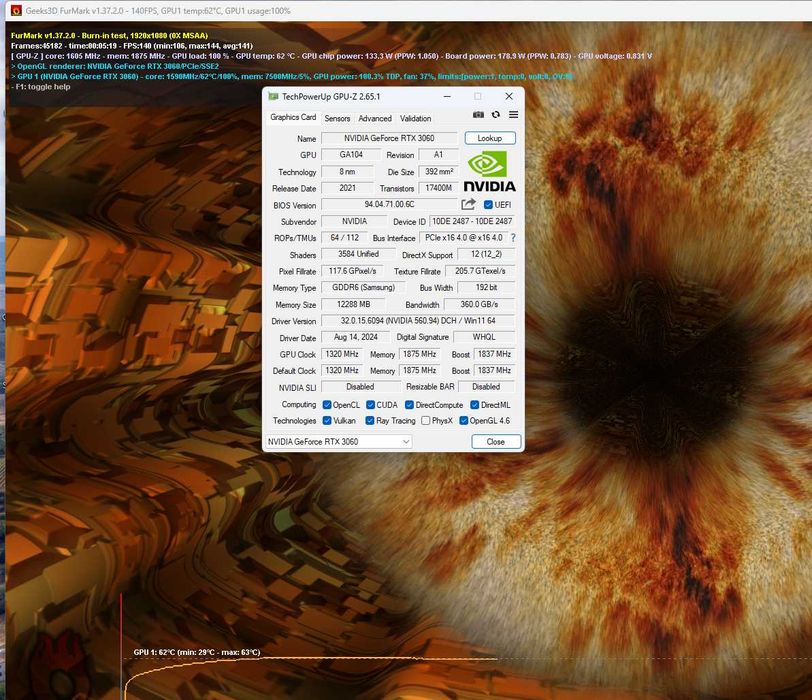The height and width of the screenshot is (700, 812).
Task: Click the Texture Fillrate value 205.7 GTexel/s
Action: 480,271
